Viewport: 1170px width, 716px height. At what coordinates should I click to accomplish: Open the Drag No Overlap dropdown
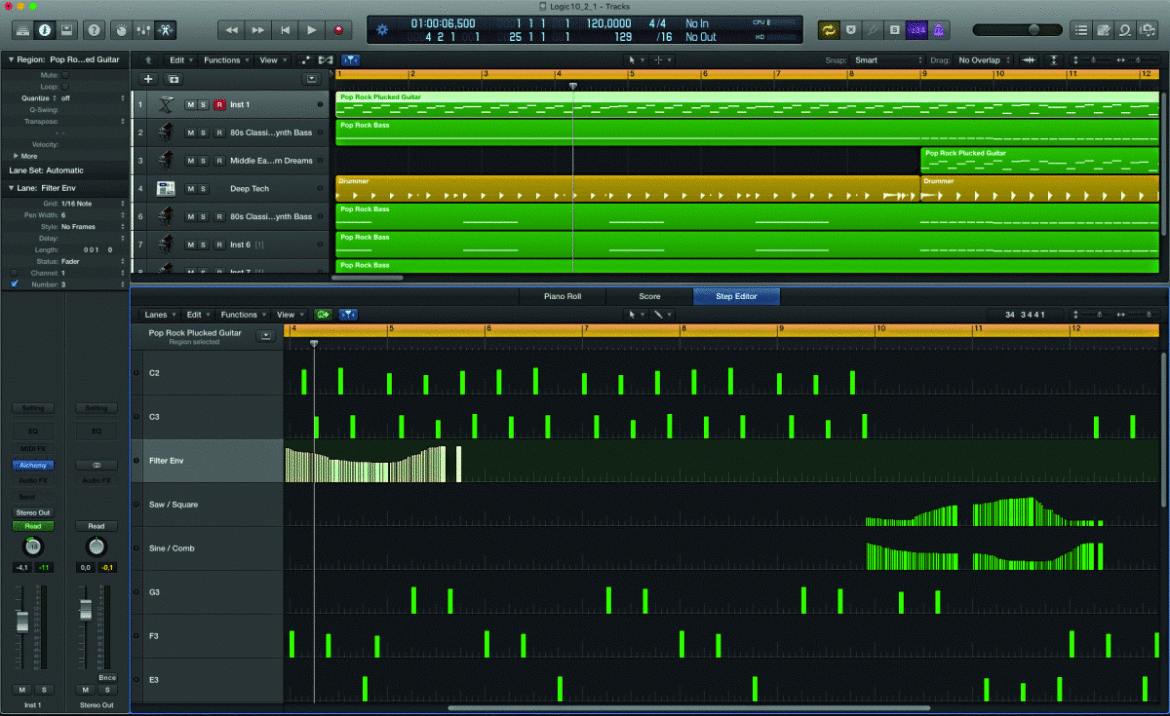coord(984,60)
